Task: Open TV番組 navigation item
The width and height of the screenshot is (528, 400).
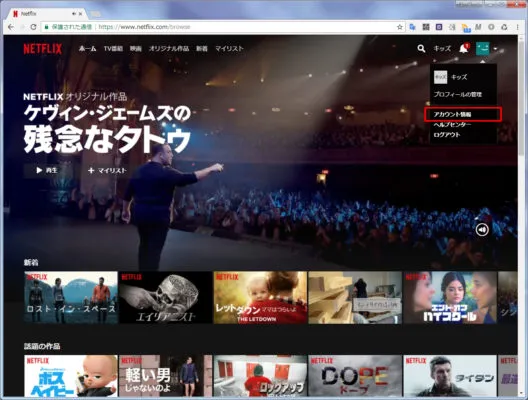Action: 113,48
